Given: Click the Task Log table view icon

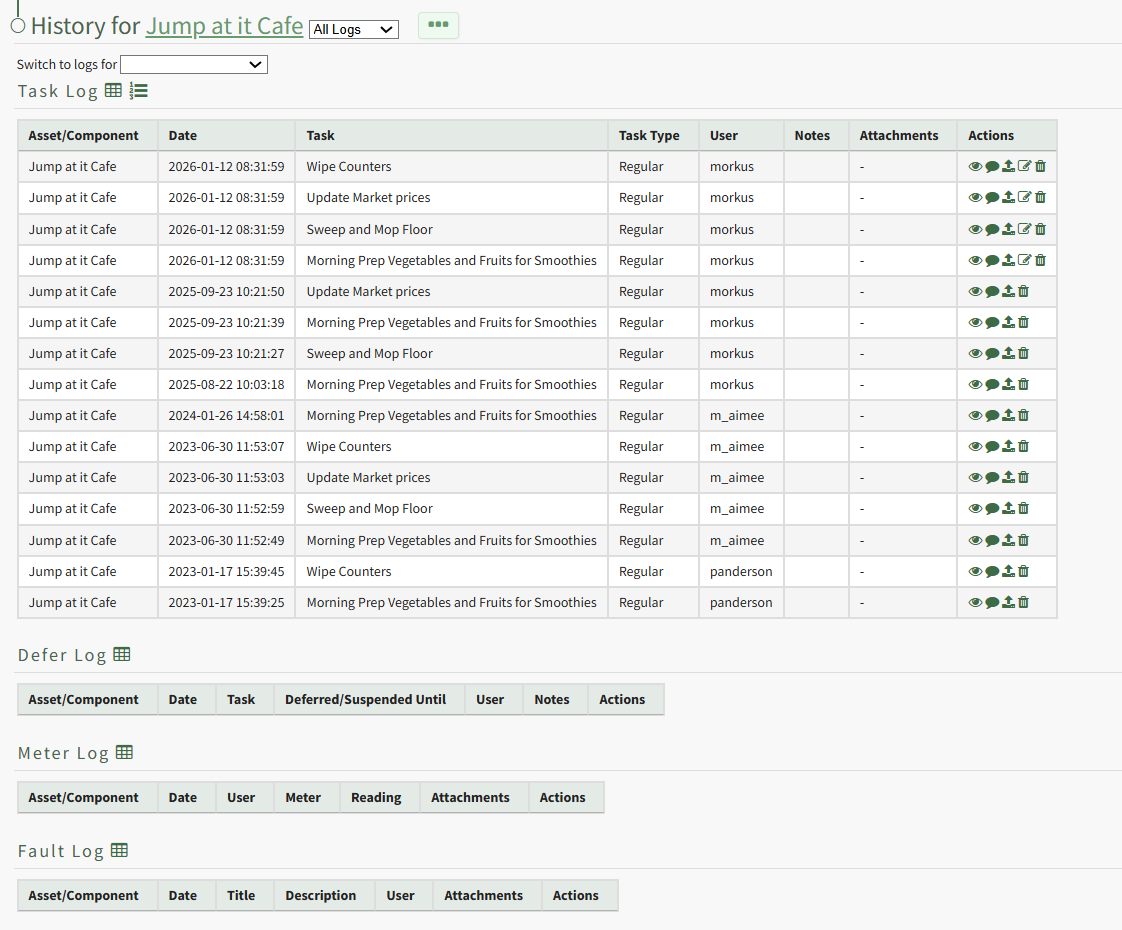Looking at the screenshot, I should (x=113, y=91).
